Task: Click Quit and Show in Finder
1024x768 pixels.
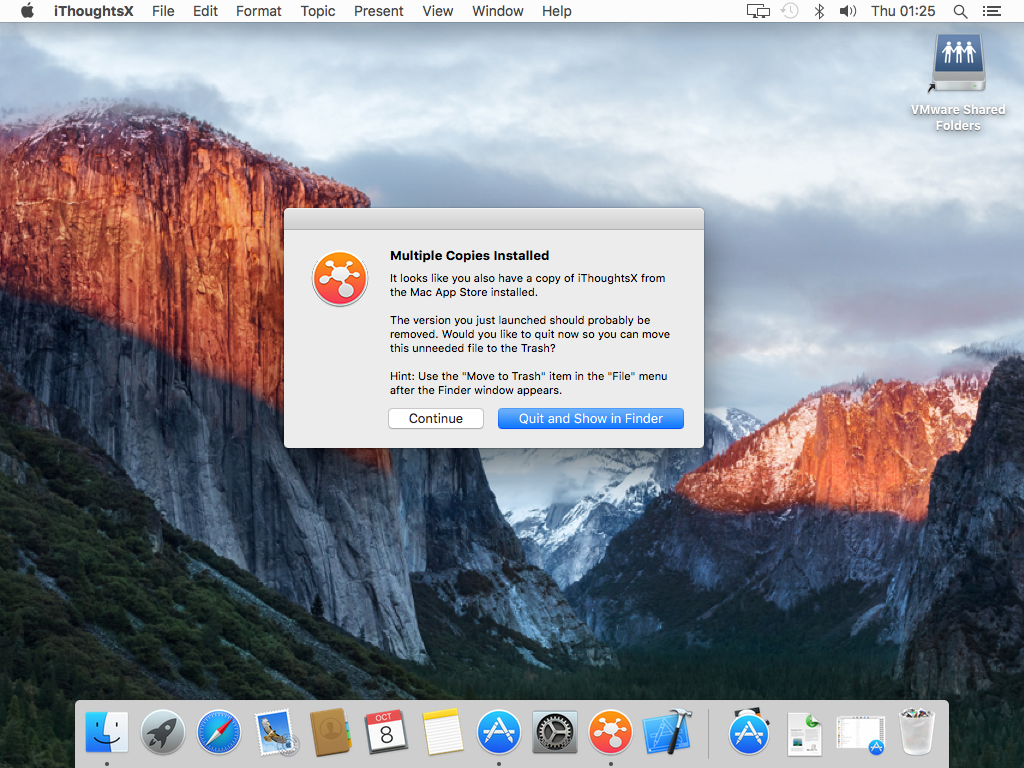Action: 590,419
